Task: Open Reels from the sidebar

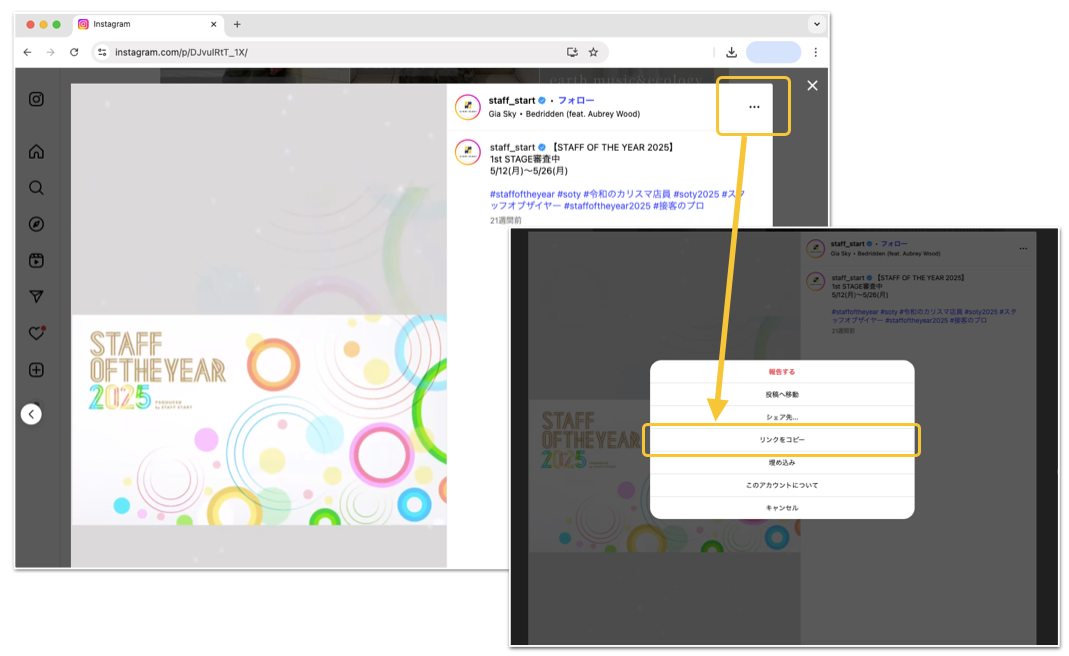Action: click(36, 260)
